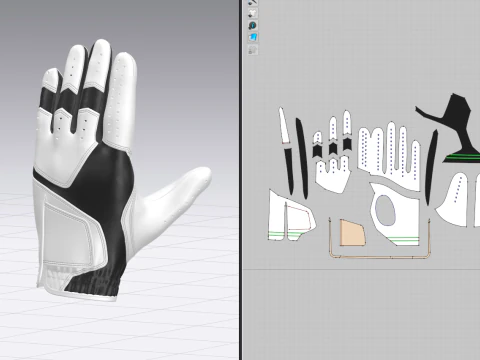Viewport: 480px width, 360px height.
Task: Click the greyed-out locked garment icon
Action: click(x=253, y=50)
